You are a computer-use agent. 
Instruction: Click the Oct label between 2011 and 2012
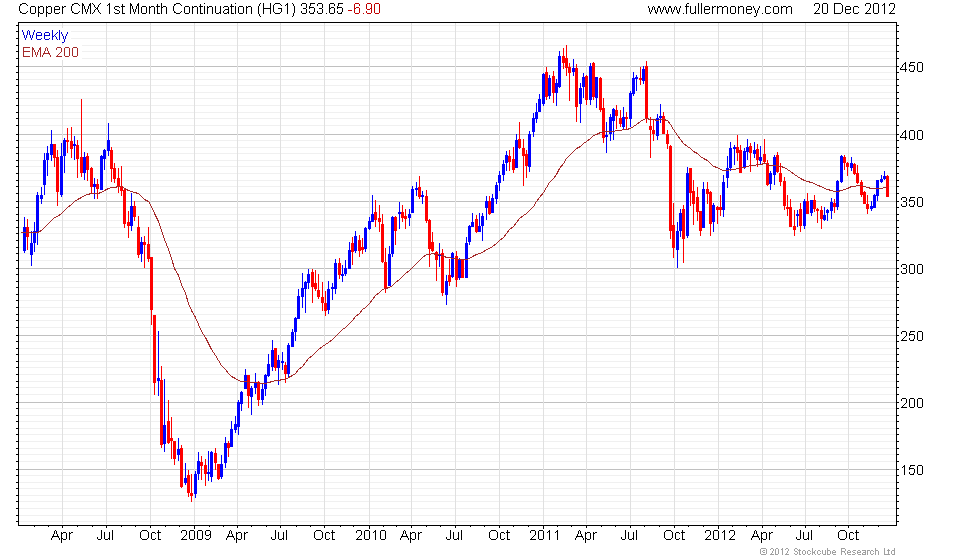(674, 536)
